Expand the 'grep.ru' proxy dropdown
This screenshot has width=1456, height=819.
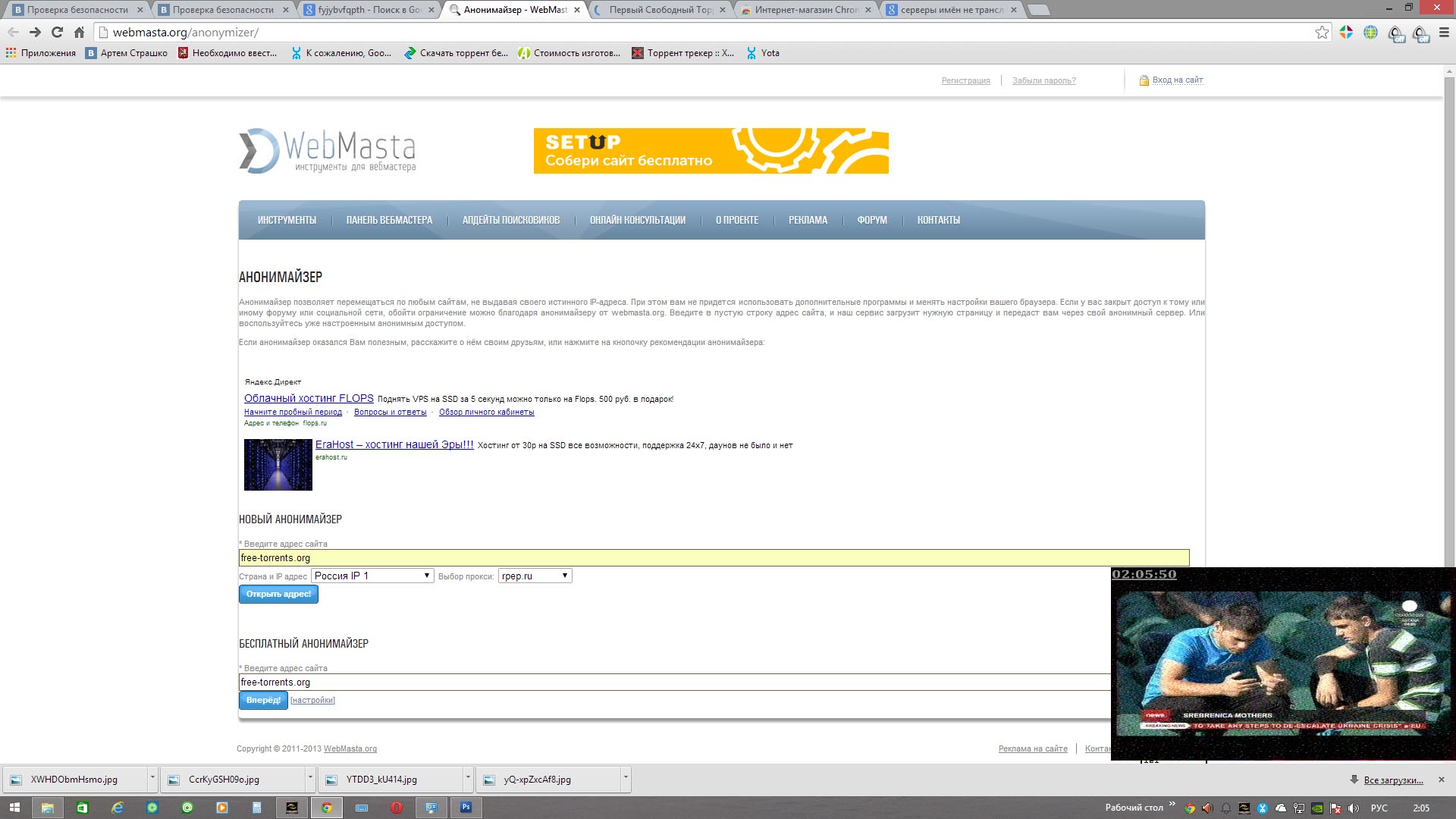(x=535, y=576)
